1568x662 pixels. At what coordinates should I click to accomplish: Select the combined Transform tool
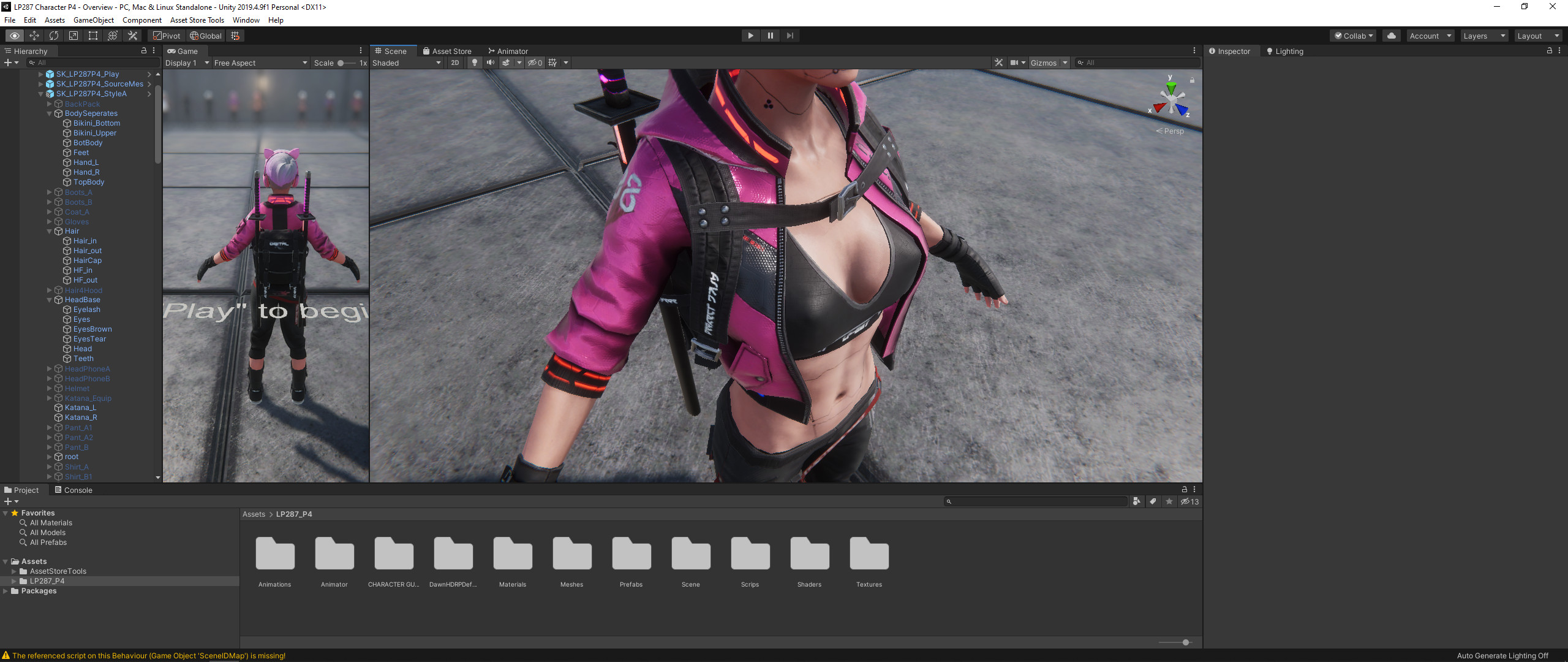pyautogui.click(x=113, y=36)
